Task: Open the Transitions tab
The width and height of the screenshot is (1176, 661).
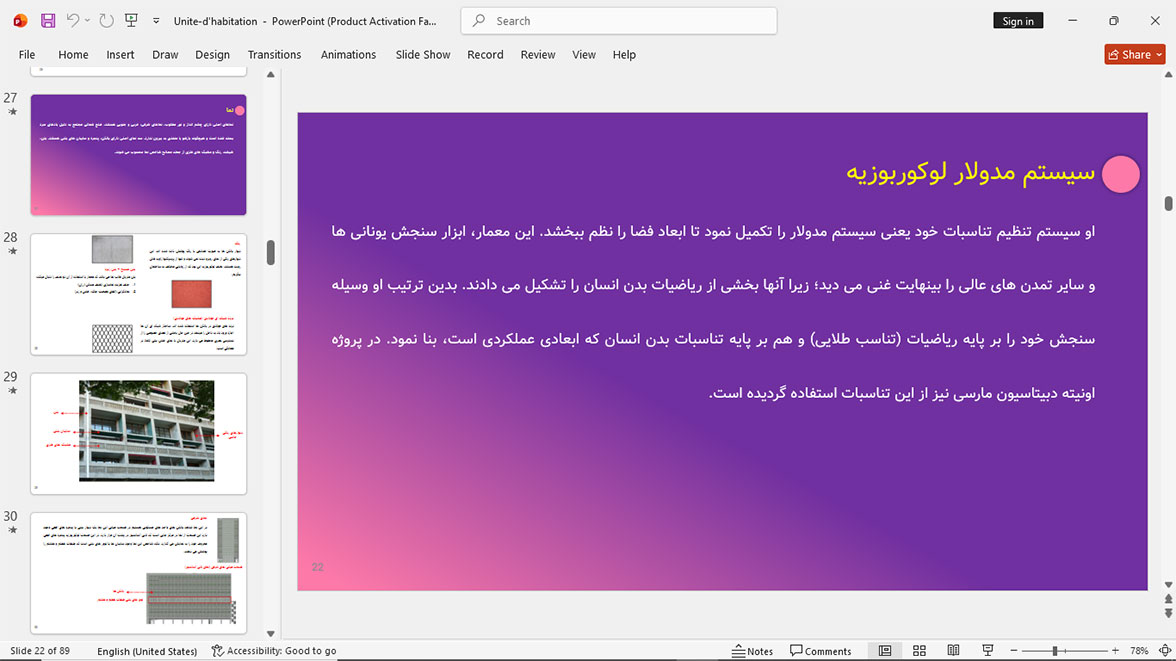Action: 274,55
